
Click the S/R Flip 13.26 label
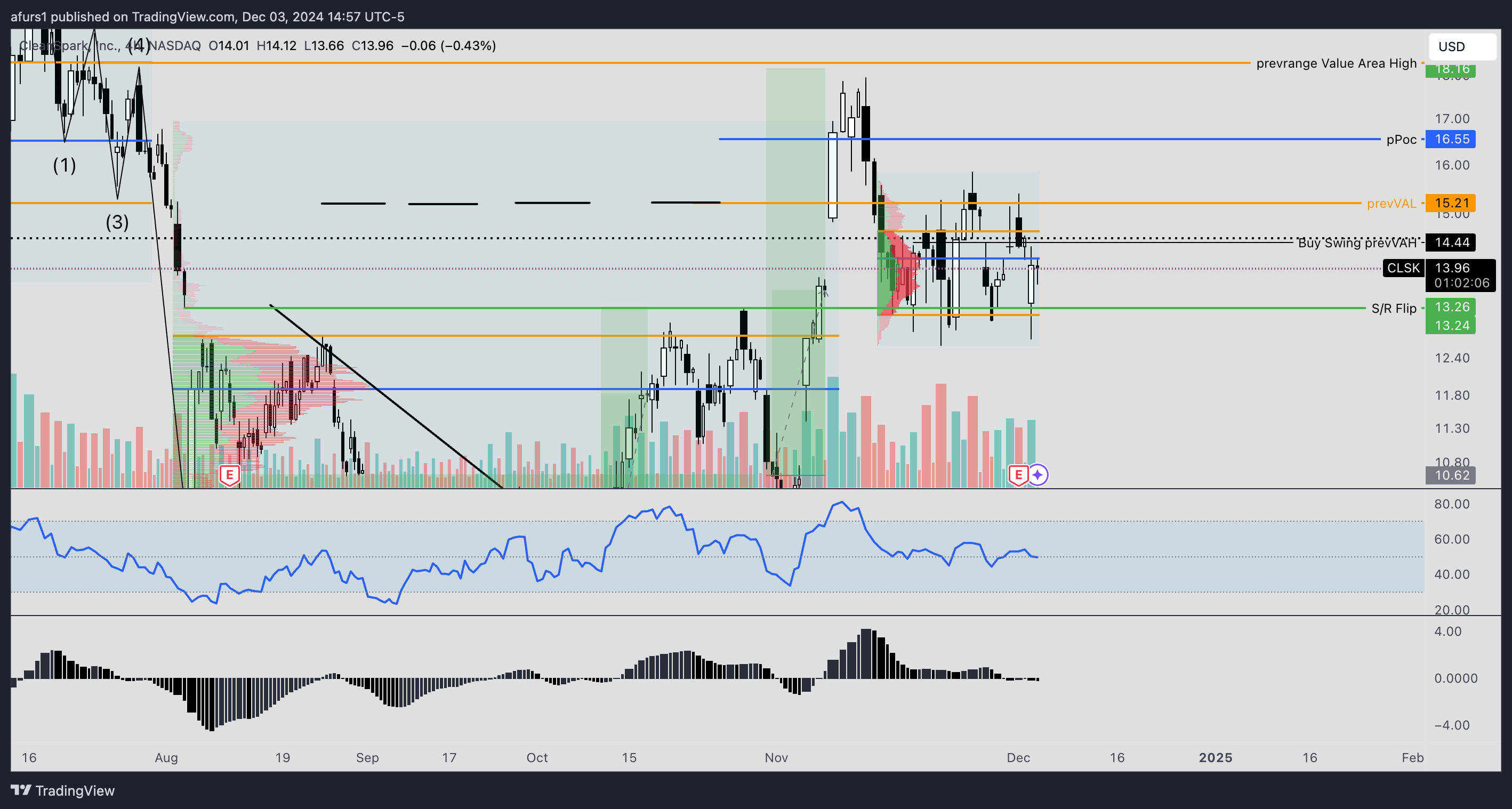pyautogui.click(x=1450, y=307)
